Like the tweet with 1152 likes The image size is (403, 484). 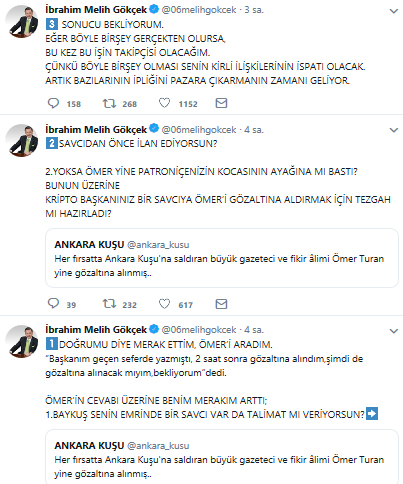164,103
